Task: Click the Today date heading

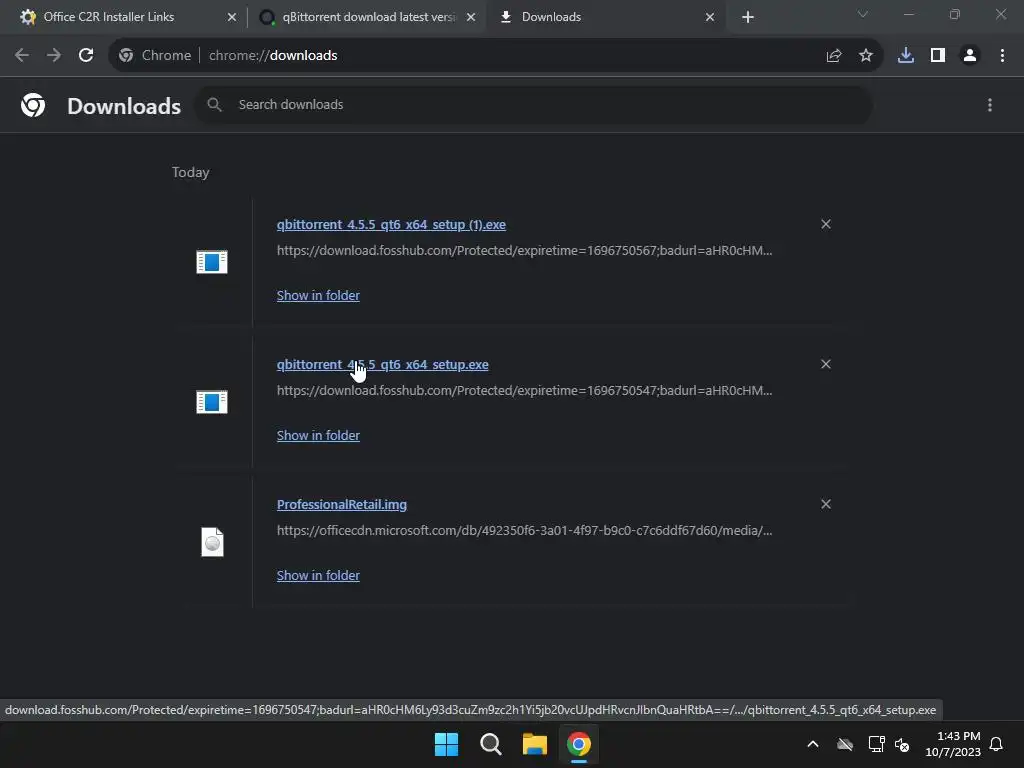Action: click(x=191, y=172)
